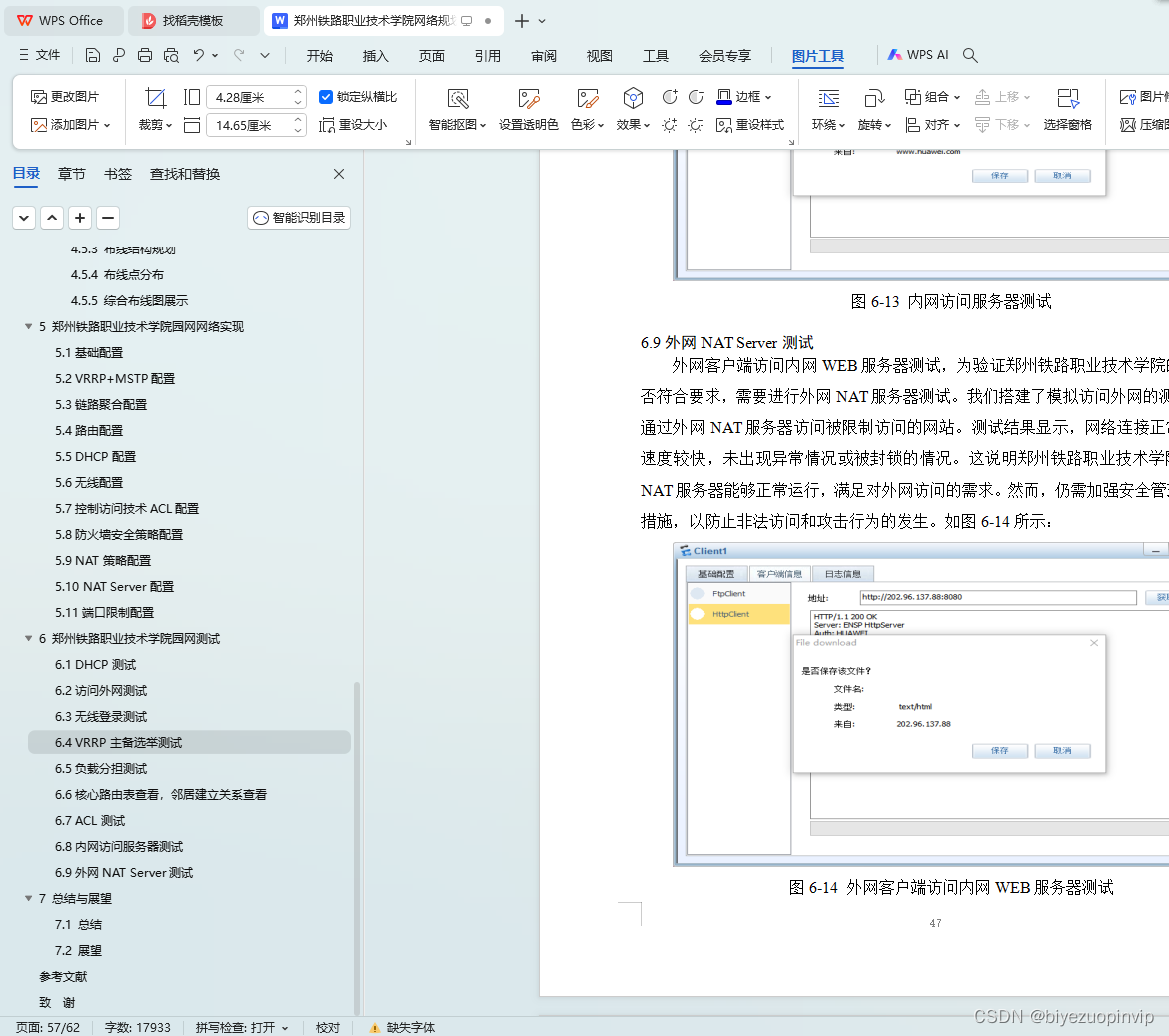This screenshot has width=1169, height=1036.
Task: Open the Insert (插入) ribbon tab
Action: coord(376,56)
